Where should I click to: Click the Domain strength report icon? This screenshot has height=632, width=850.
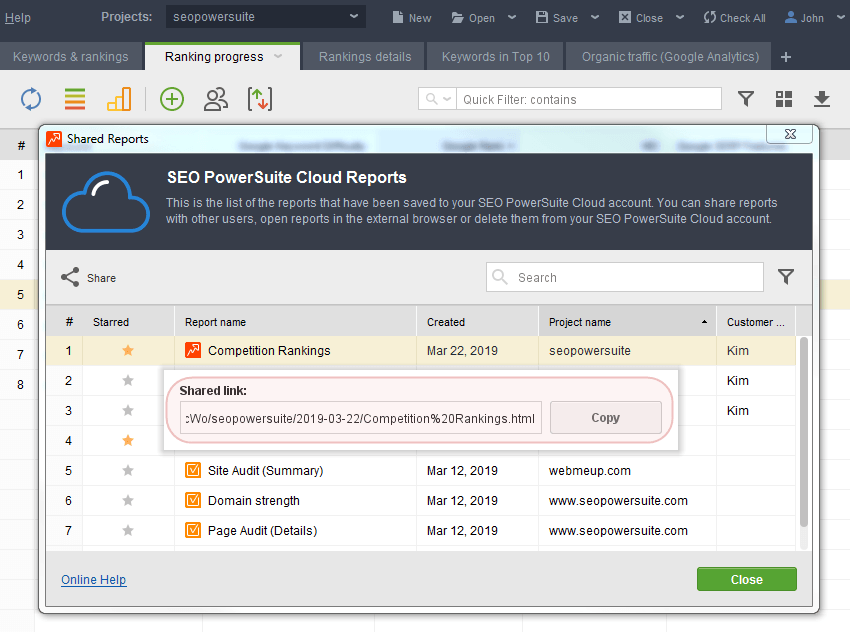coord(193,500)
